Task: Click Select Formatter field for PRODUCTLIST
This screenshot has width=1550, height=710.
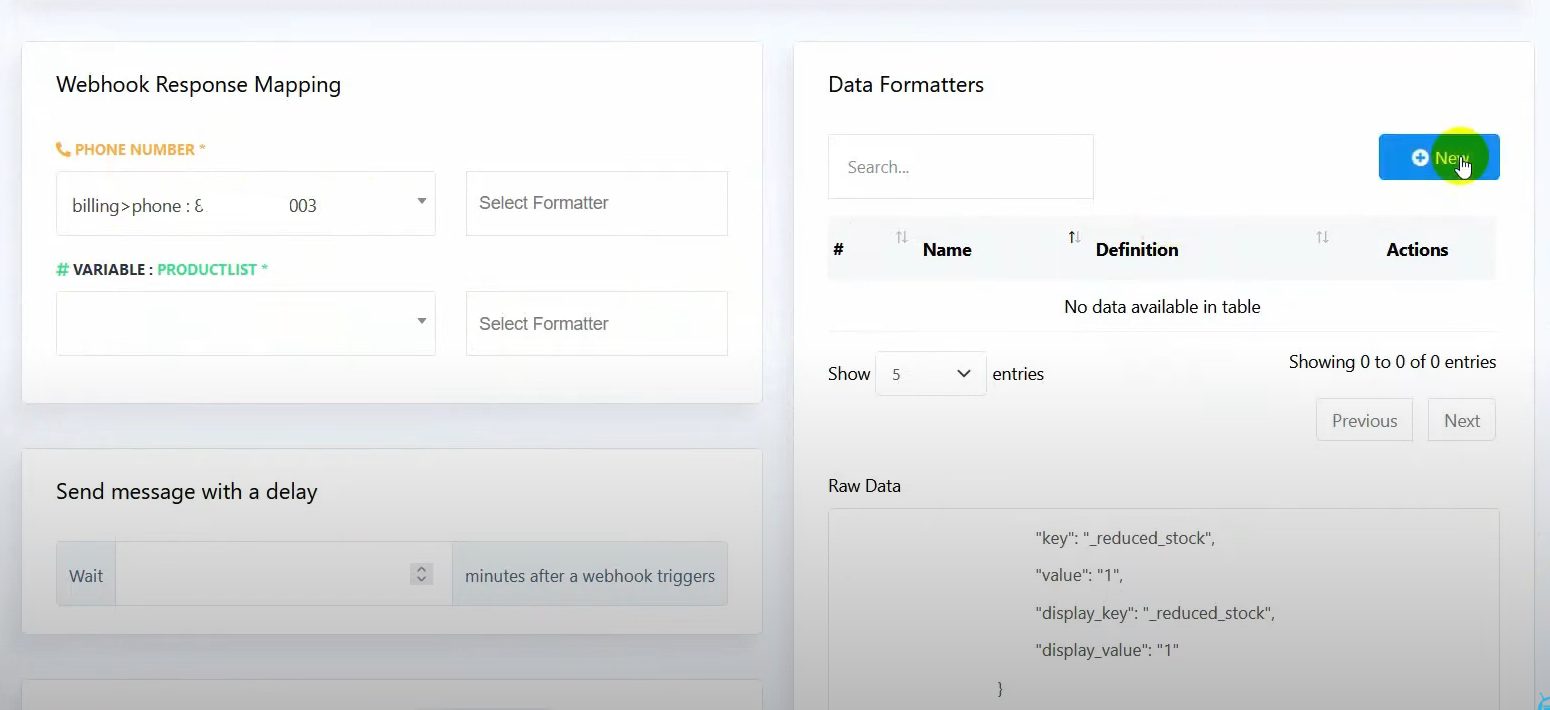Action: click(596, 324)
